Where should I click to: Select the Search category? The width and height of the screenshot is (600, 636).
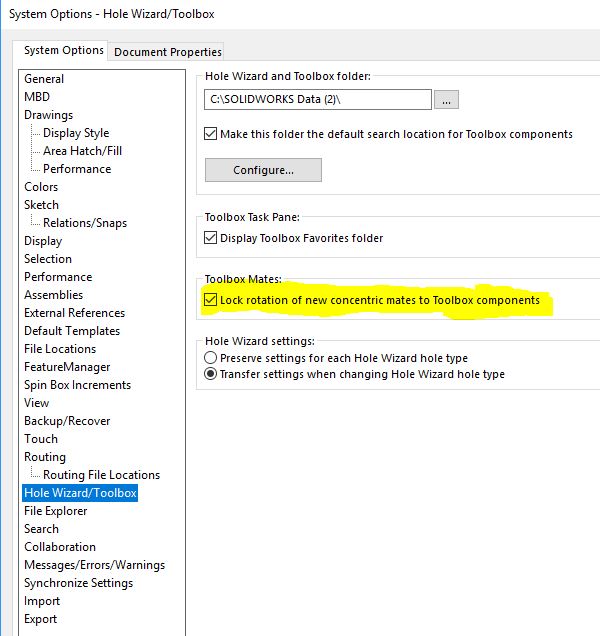[x=41, y=529]
